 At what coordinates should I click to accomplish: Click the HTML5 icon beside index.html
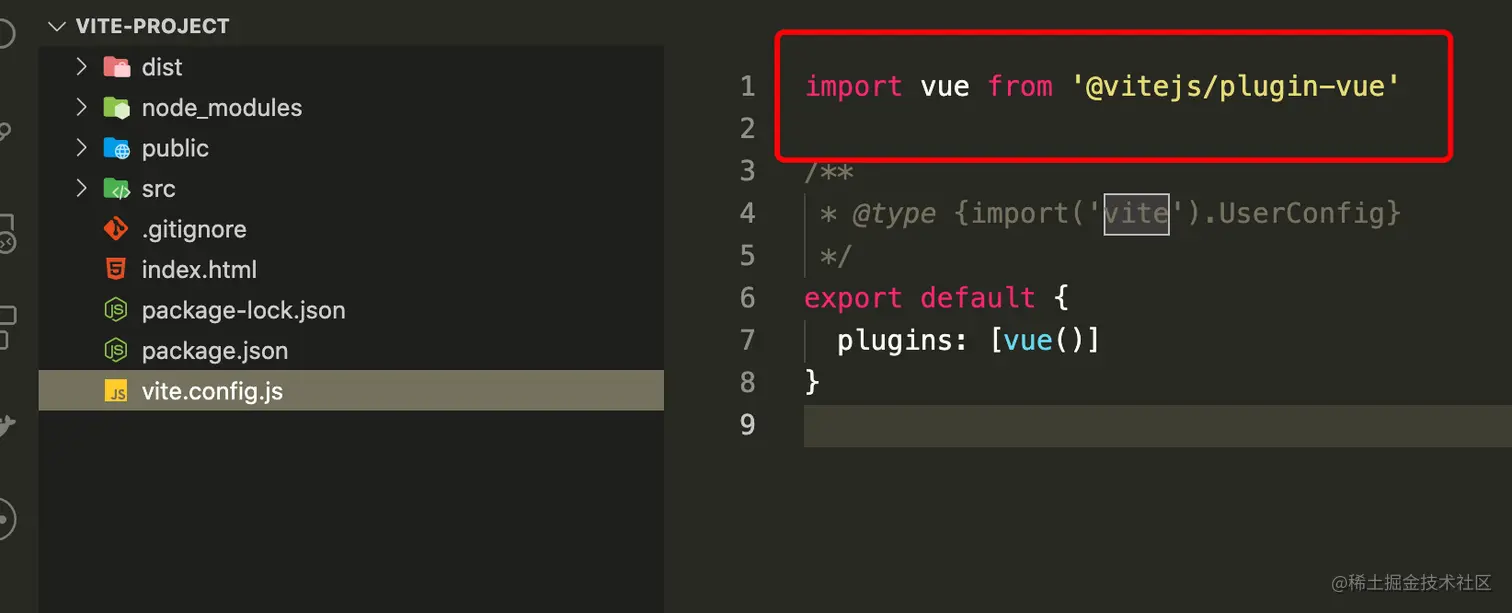pos(116,270)
